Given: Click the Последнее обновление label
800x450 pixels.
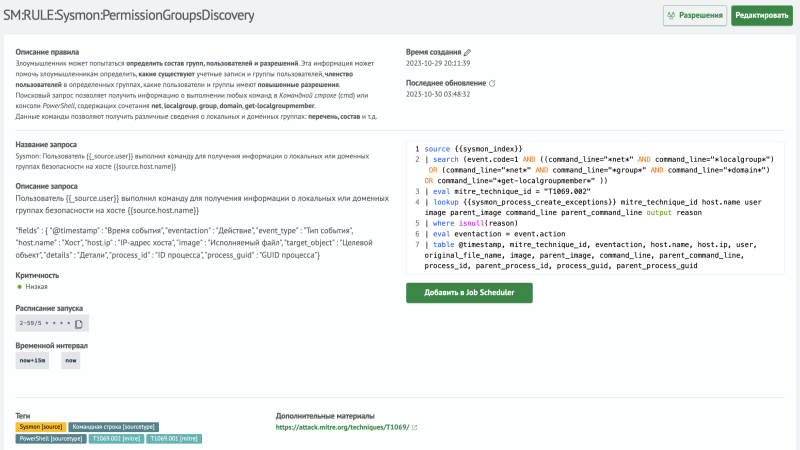Looking at the screenshot, I should pyautogui.click(x=446, y=83).
